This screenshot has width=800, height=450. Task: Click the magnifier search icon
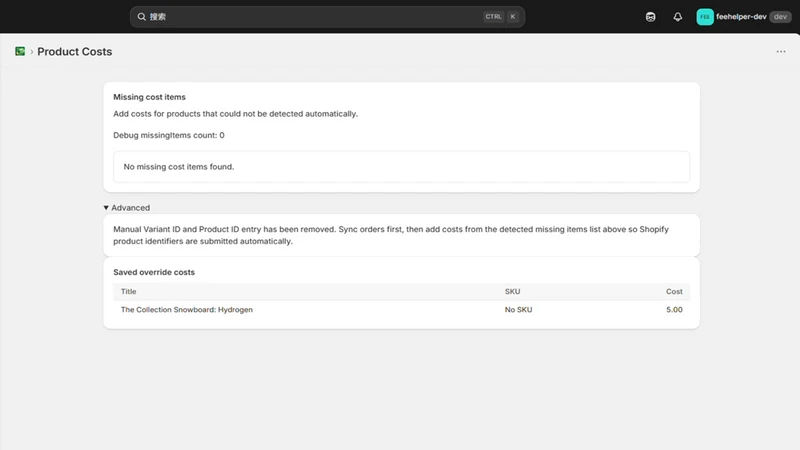tap(141, 17)
